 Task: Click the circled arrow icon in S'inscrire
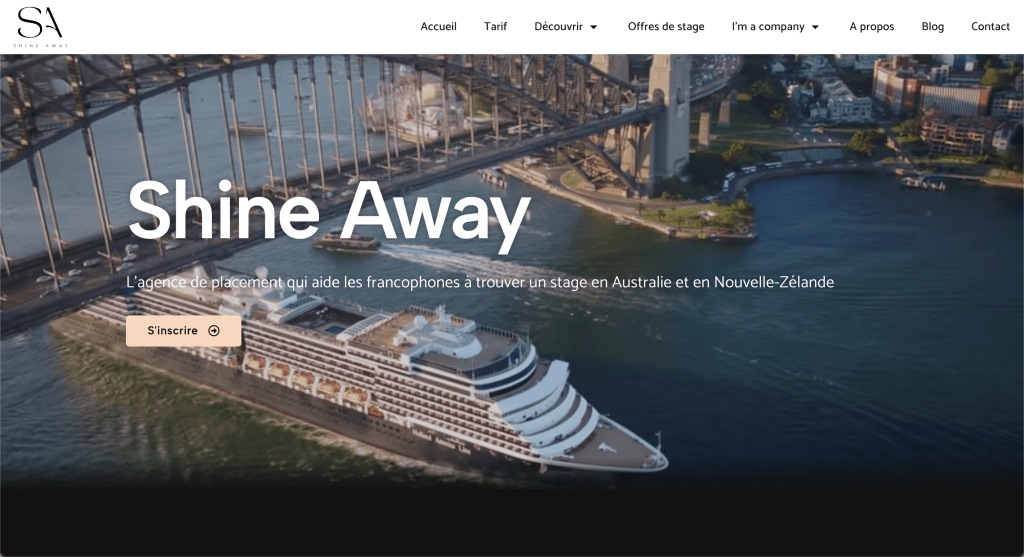[x=214, y=331]
